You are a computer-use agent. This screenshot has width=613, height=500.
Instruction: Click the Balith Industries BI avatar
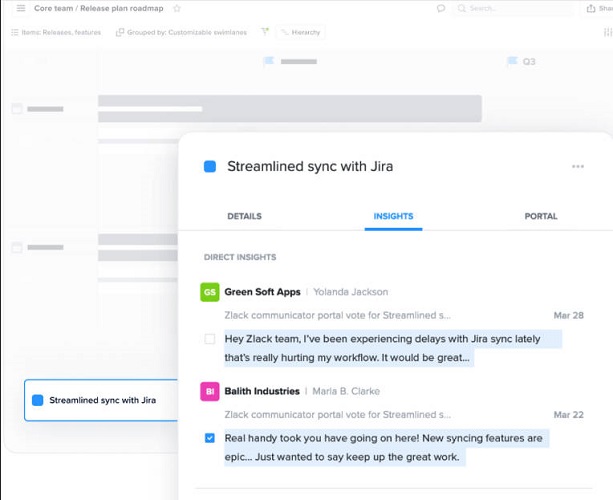tap(210, 391)
